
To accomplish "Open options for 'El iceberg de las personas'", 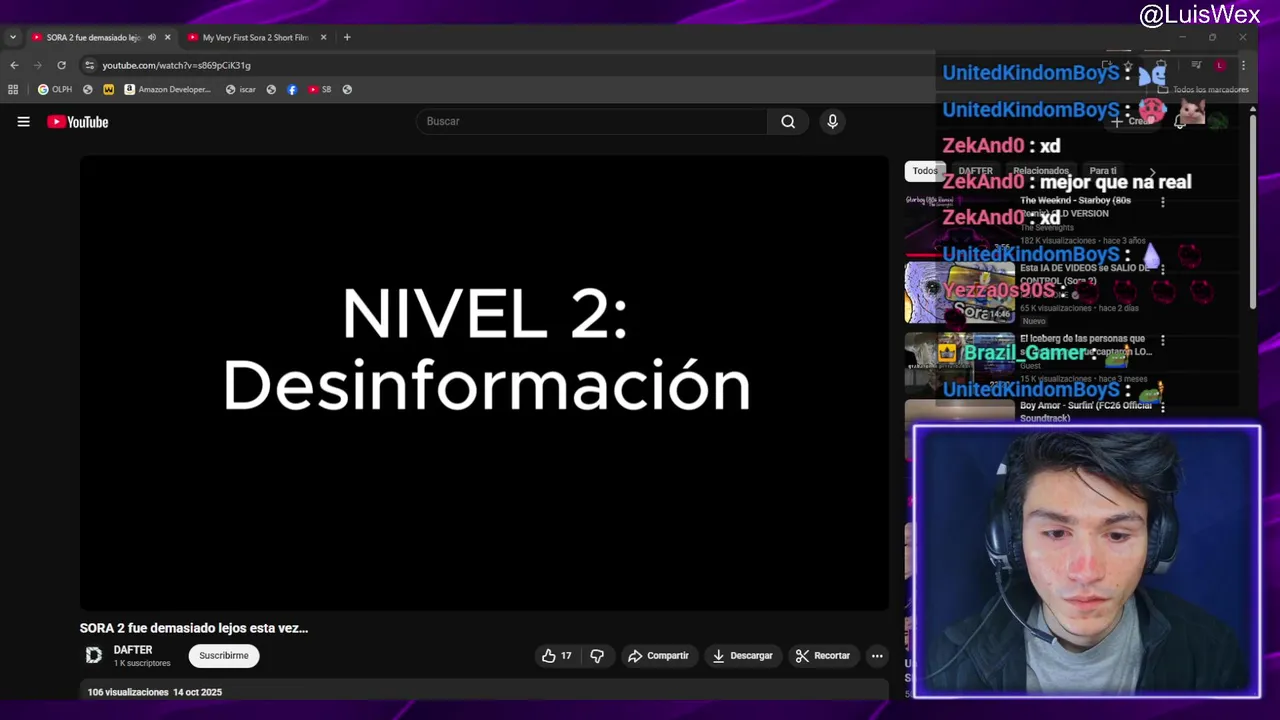I will [1162, 341].
